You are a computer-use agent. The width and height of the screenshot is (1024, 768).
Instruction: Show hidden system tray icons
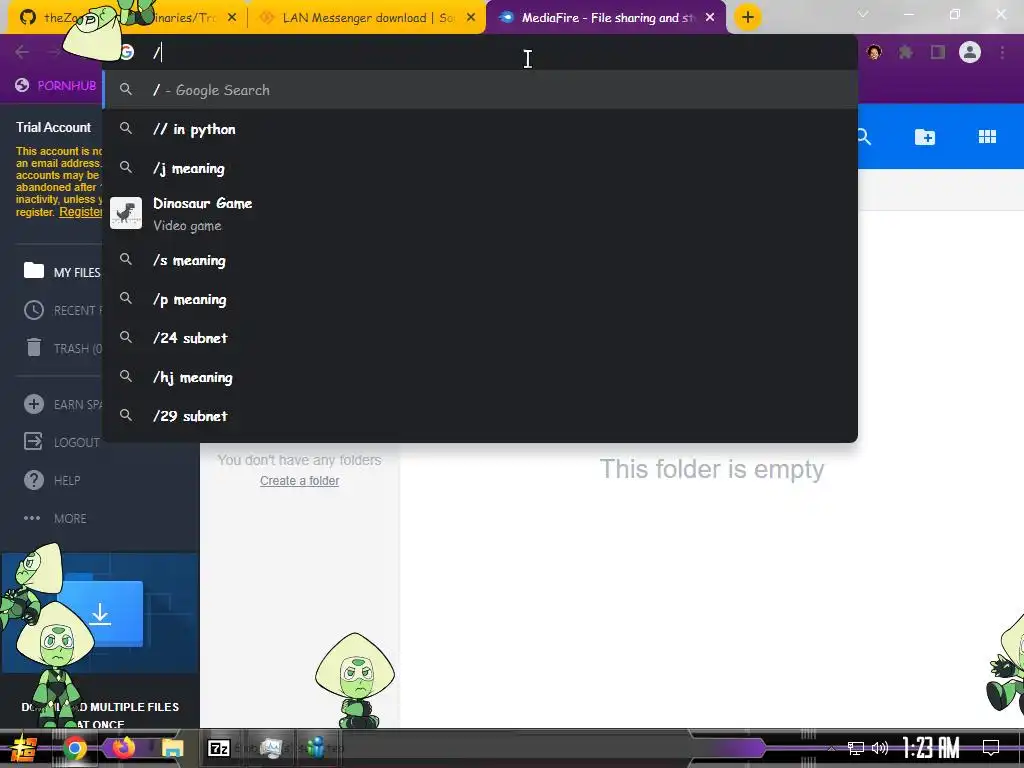point(831,748)
